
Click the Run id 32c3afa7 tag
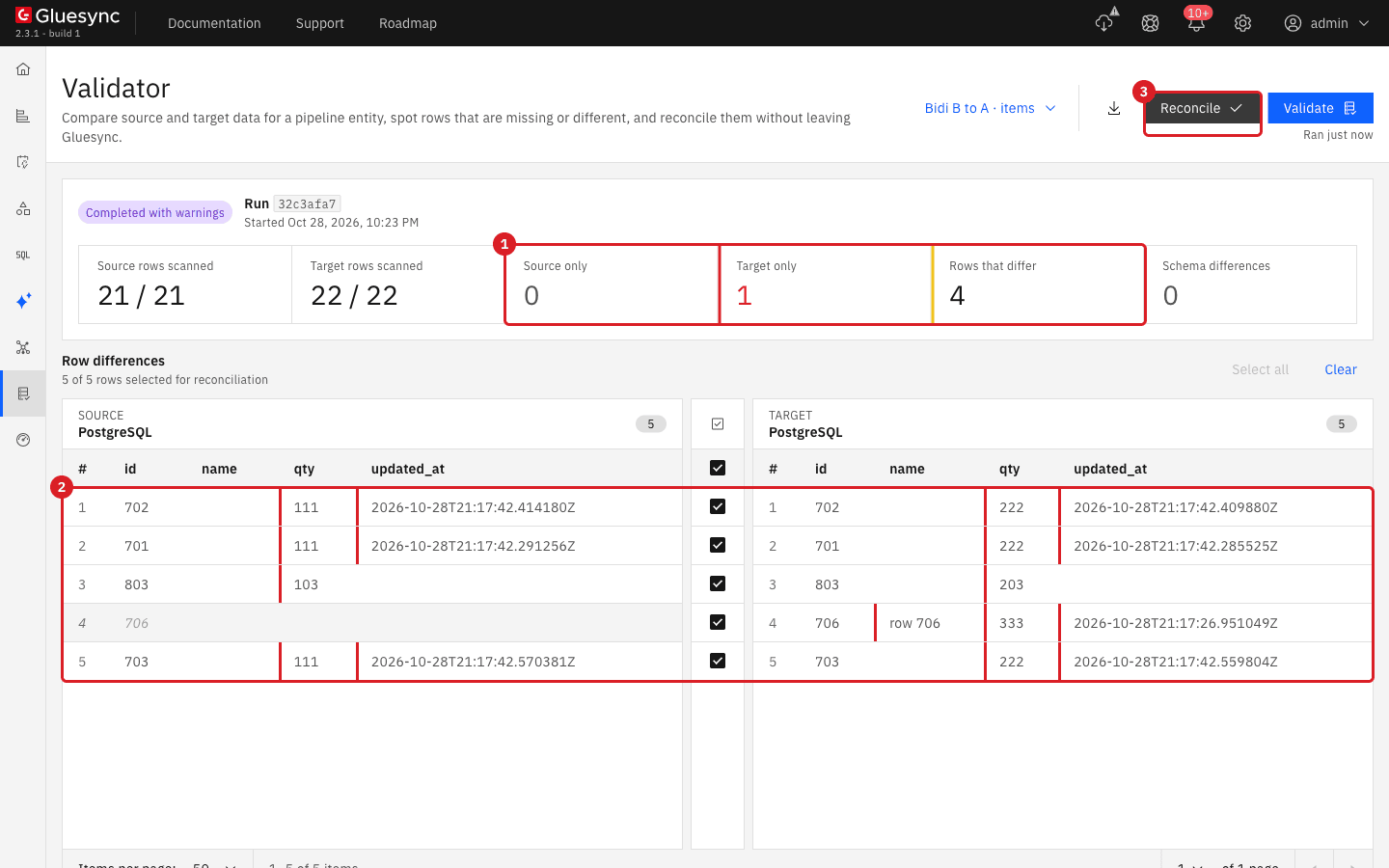[x=307, y=203]
